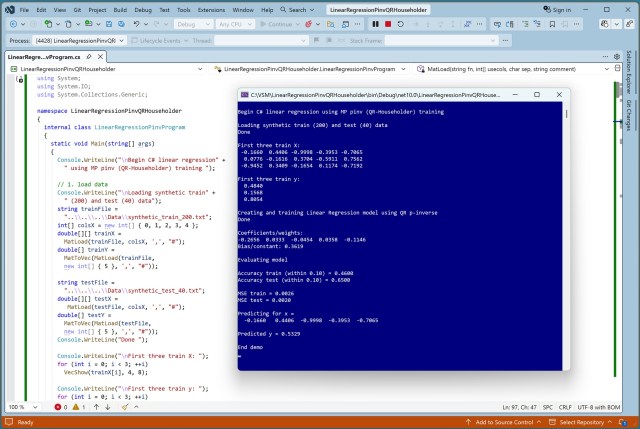
Task: Open the GitHub Copilot icon
Action: click(604, 24)
